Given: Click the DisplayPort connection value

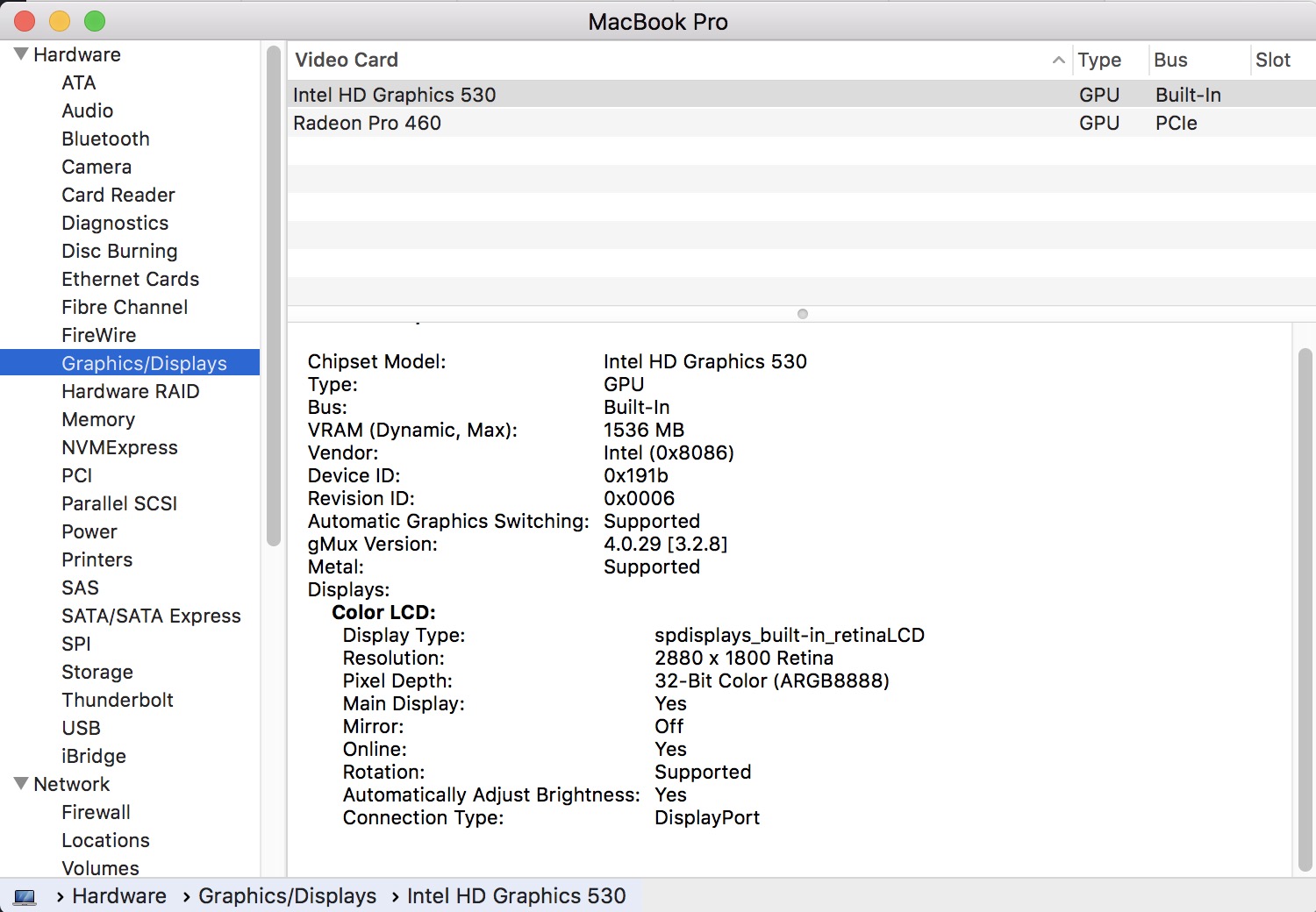Looking at the screenshot, I should (707, 817).
